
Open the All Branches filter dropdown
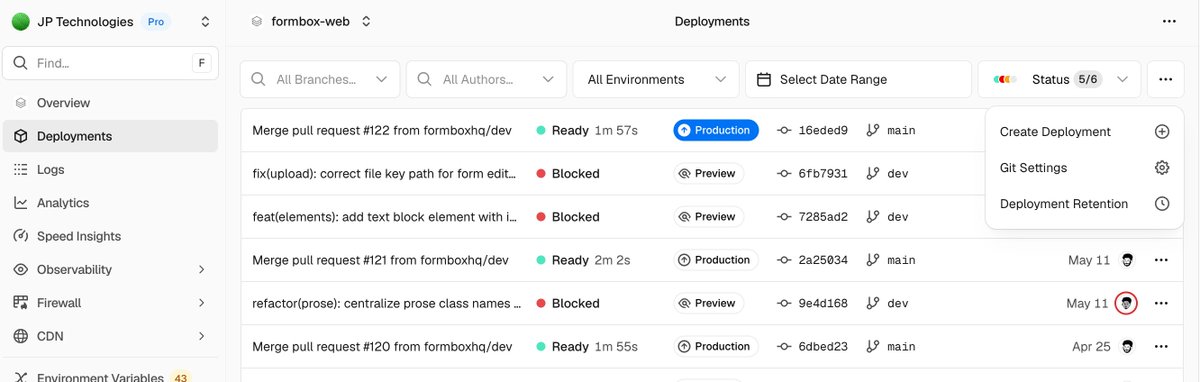320,79
